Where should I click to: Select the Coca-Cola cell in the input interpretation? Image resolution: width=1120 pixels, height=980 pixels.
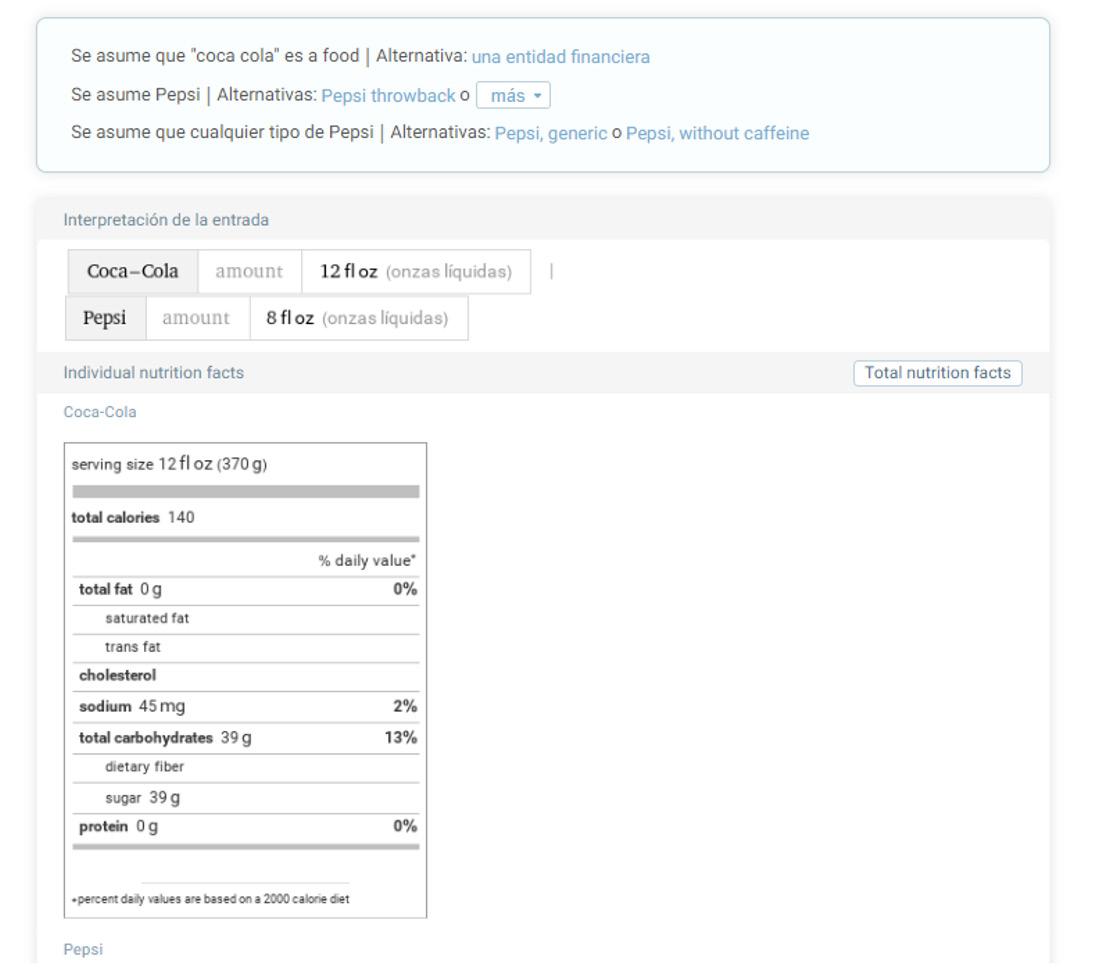coord(133,271)
